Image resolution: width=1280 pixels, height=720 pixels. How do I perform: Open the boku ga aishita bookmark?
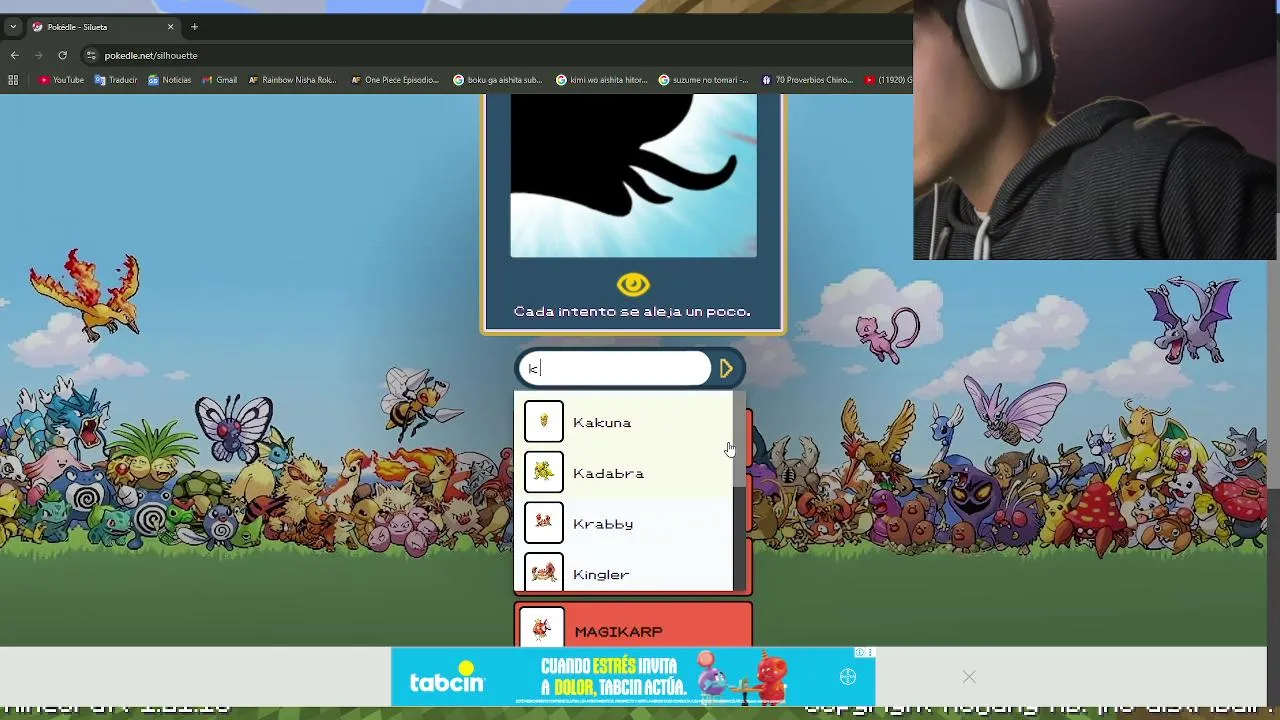click(x=498, y=80)
